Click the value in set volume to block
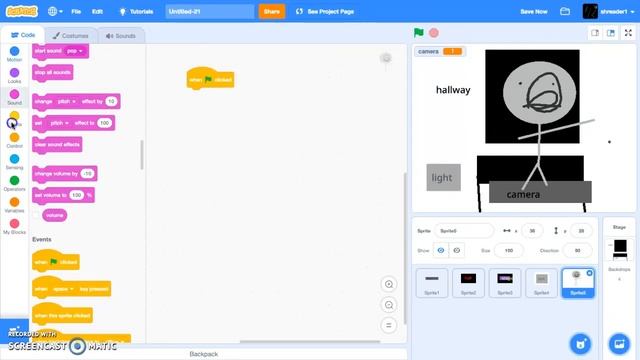Screen dimensions: 640x360 click(76, 195)
